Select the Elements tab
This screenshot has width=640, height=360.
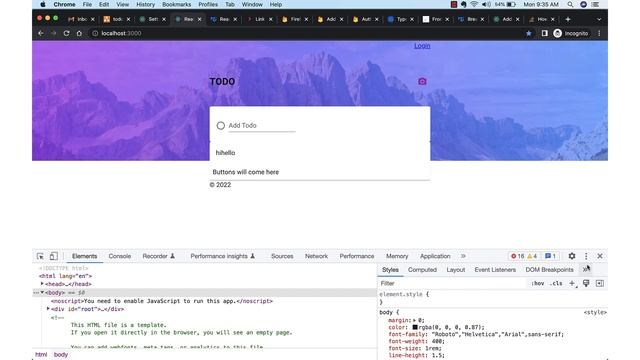pyautogui.click(x=84, y=256)
